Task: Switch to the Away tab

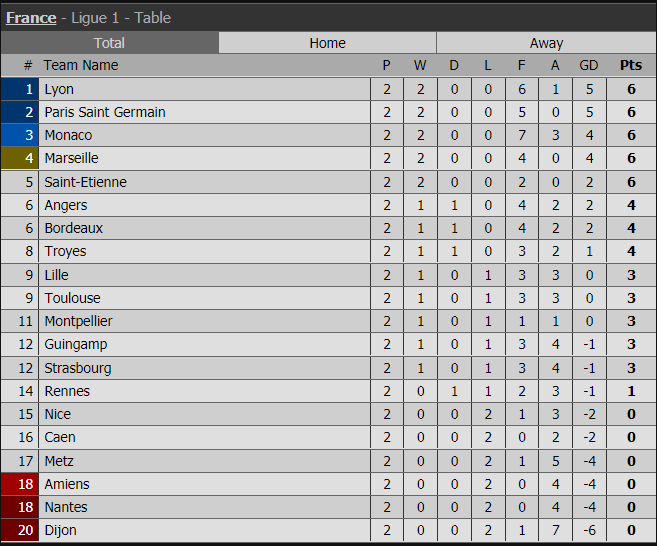Action: pos(546,43)
